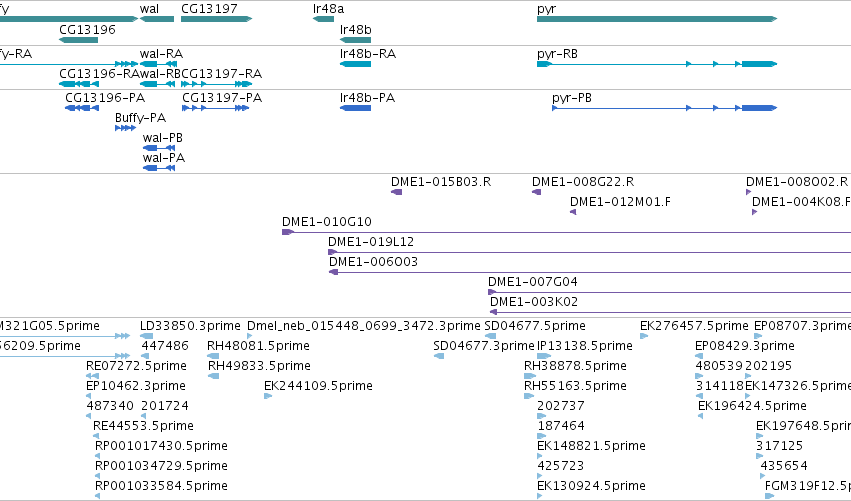Select the RH55163.5prime EST
The width and height of the screenshot is (851, 501).
[x=529, y=396]
